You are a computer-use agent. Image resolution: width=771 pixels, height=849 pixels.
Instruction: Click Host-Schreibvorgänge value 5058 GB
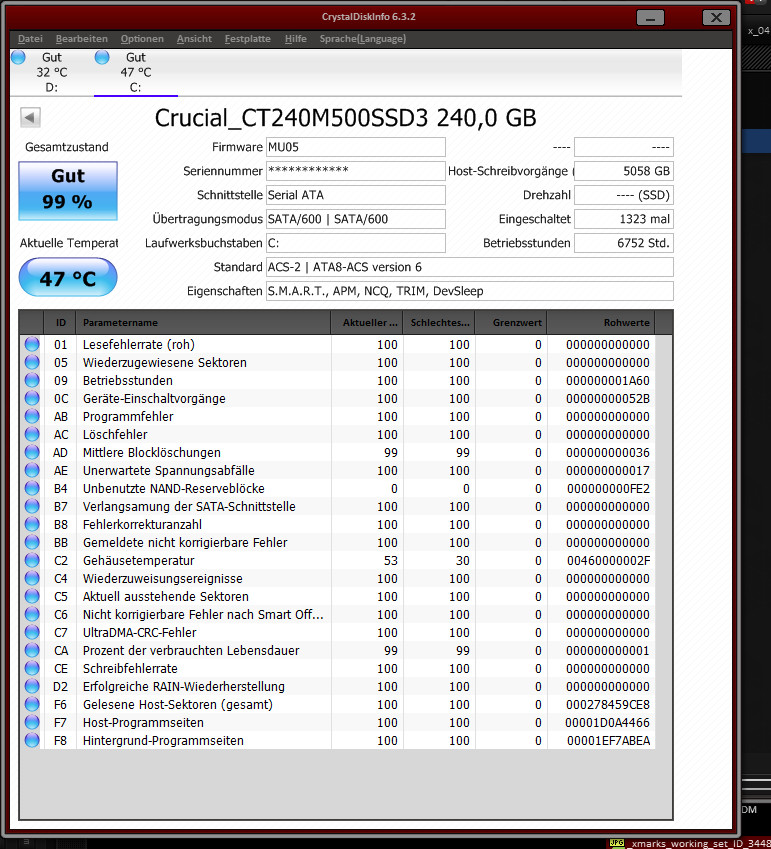(624, 171)
